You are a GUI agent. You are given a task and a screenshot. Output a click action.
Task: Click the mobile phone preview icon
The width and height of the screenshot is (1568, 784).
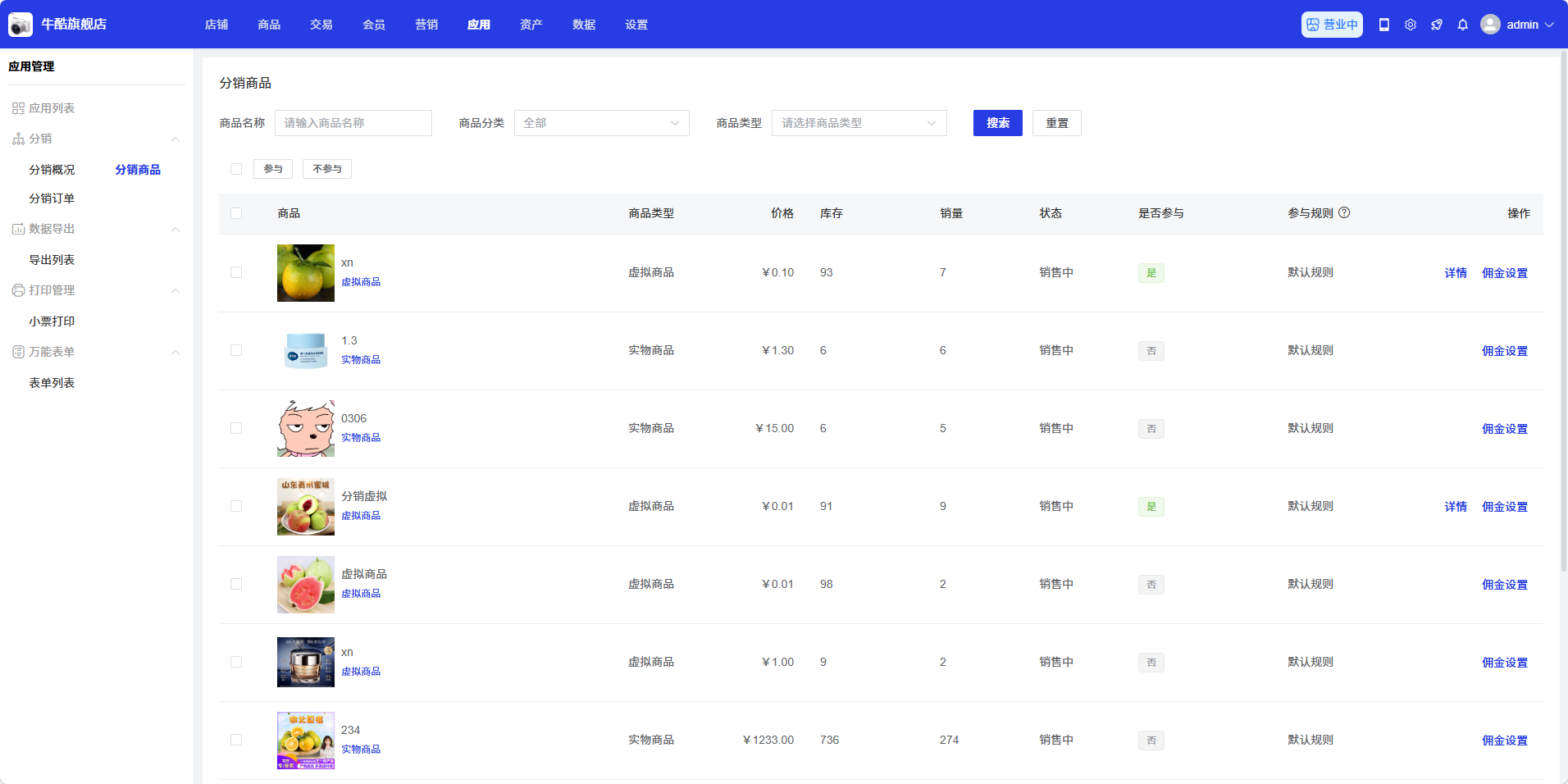pos(1384,25)
